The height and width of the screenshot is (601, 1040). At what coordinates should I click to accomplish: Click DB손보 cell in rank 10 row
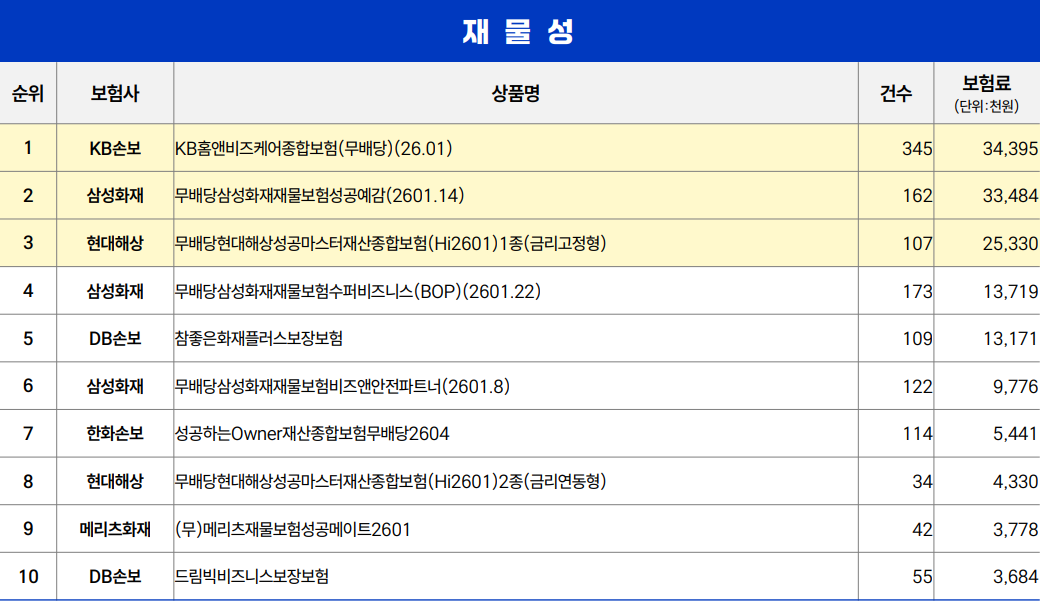pyautogui.click(x=115, y=577)
